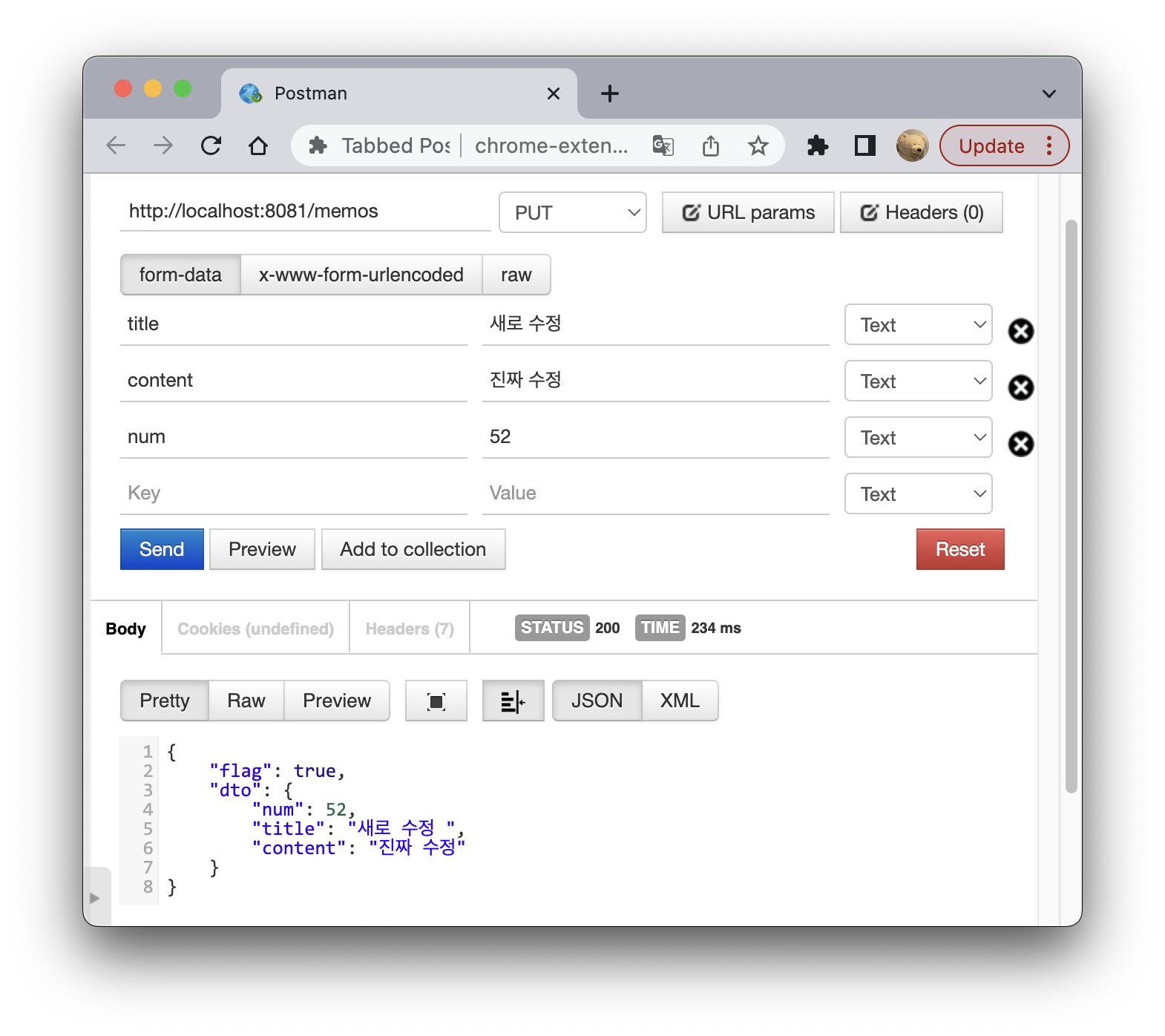Remove the title parameter row
The height and width of the screenshot is (1036, 1165).
pos(1021,331)
